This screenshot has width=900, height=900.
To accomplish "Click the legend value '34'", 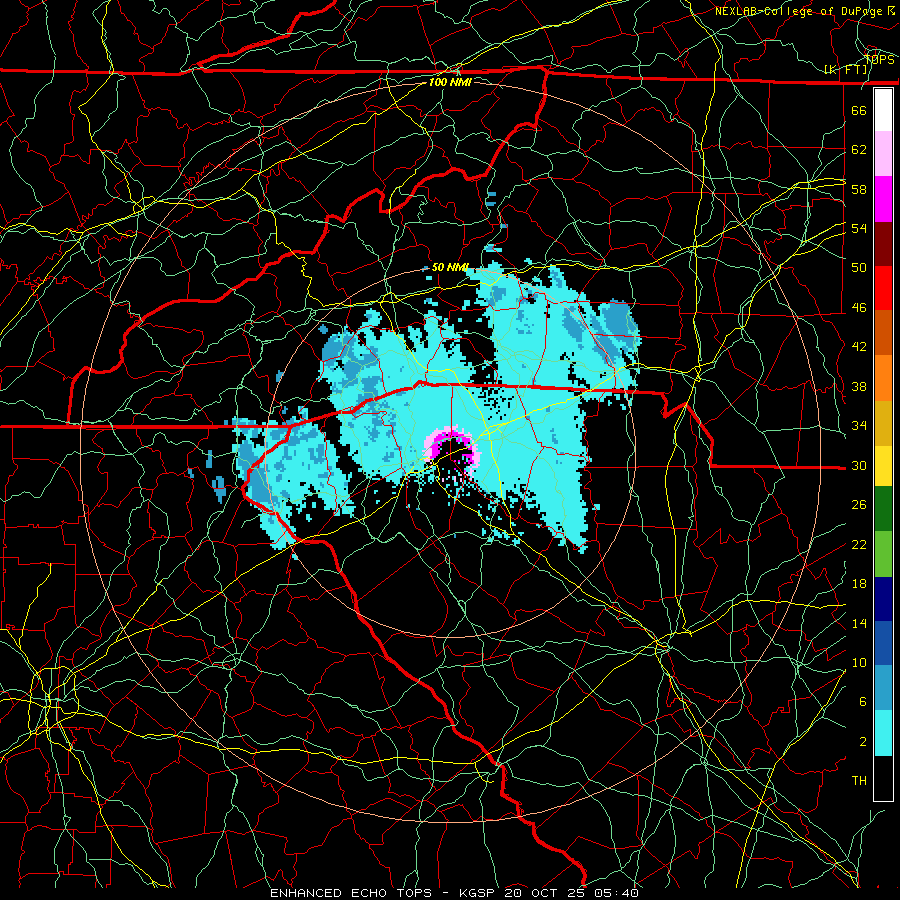I will click(x=859, y=426).
